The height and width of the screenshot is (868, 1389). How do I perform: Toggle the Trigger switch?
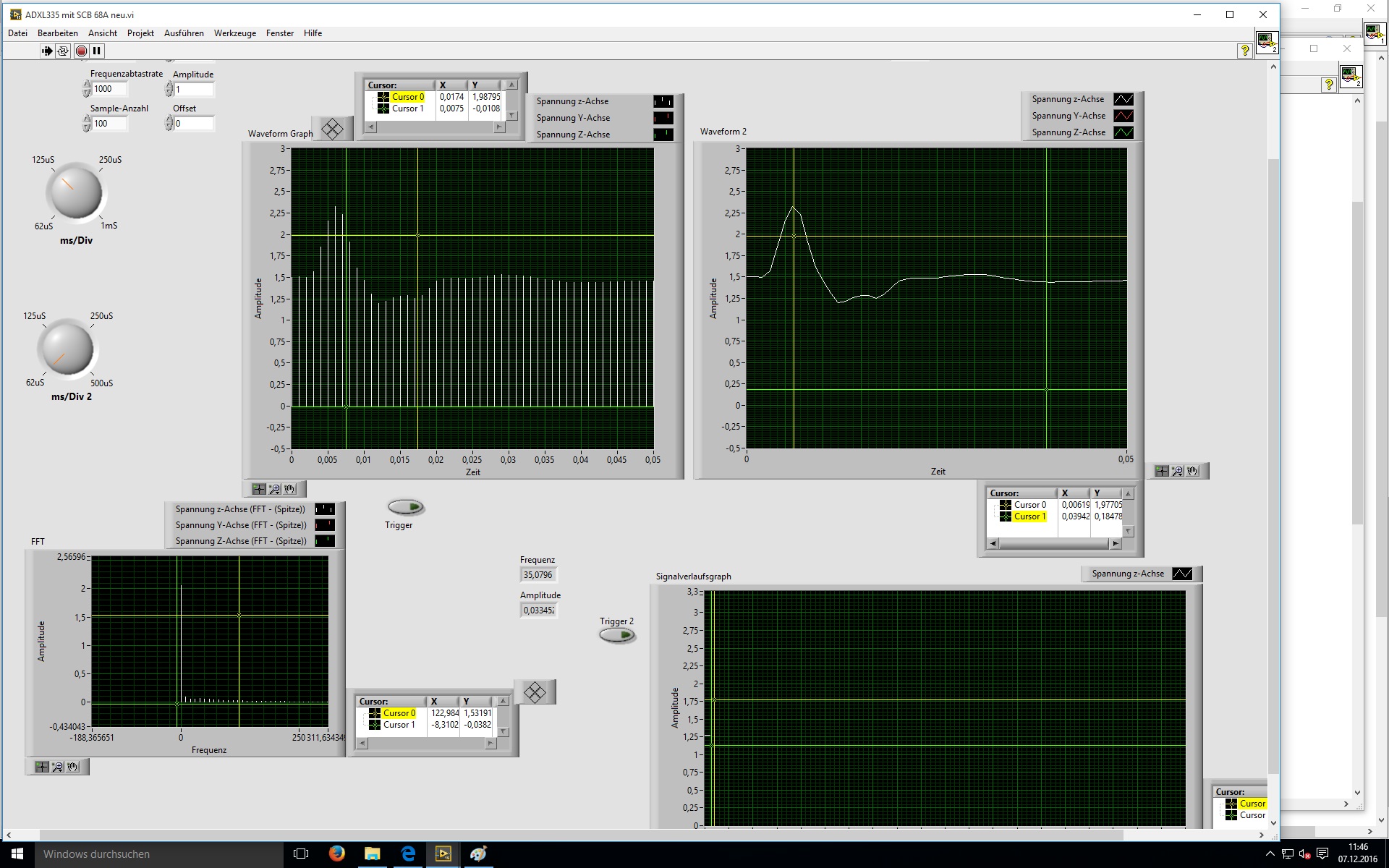(405, 507)
